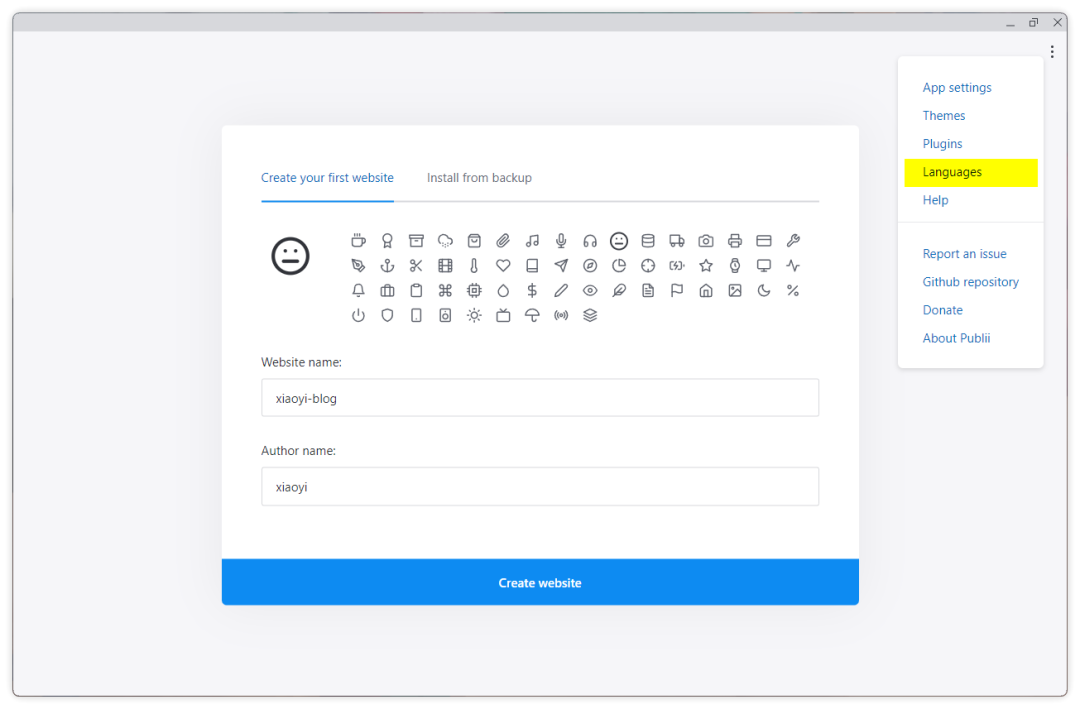Choose the camera icon for the website

706,241
